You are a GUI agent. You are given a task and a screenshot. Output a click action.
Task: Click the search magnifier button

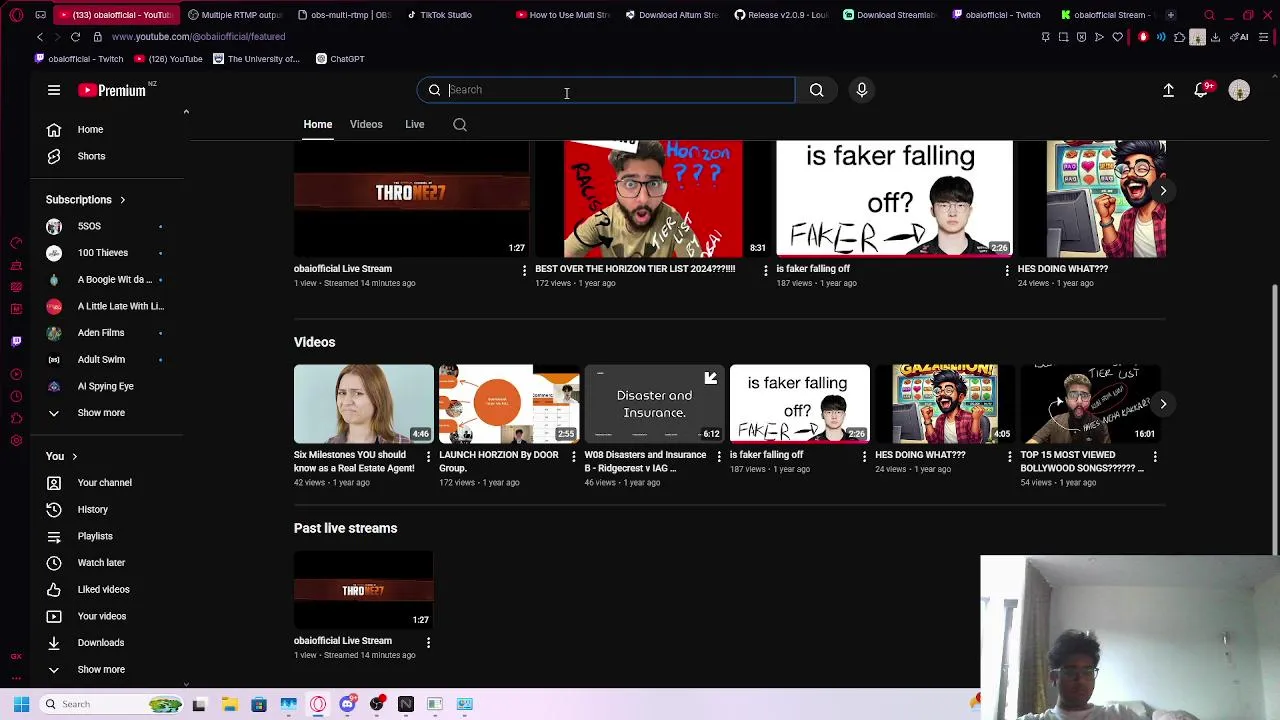pos(817,90)
